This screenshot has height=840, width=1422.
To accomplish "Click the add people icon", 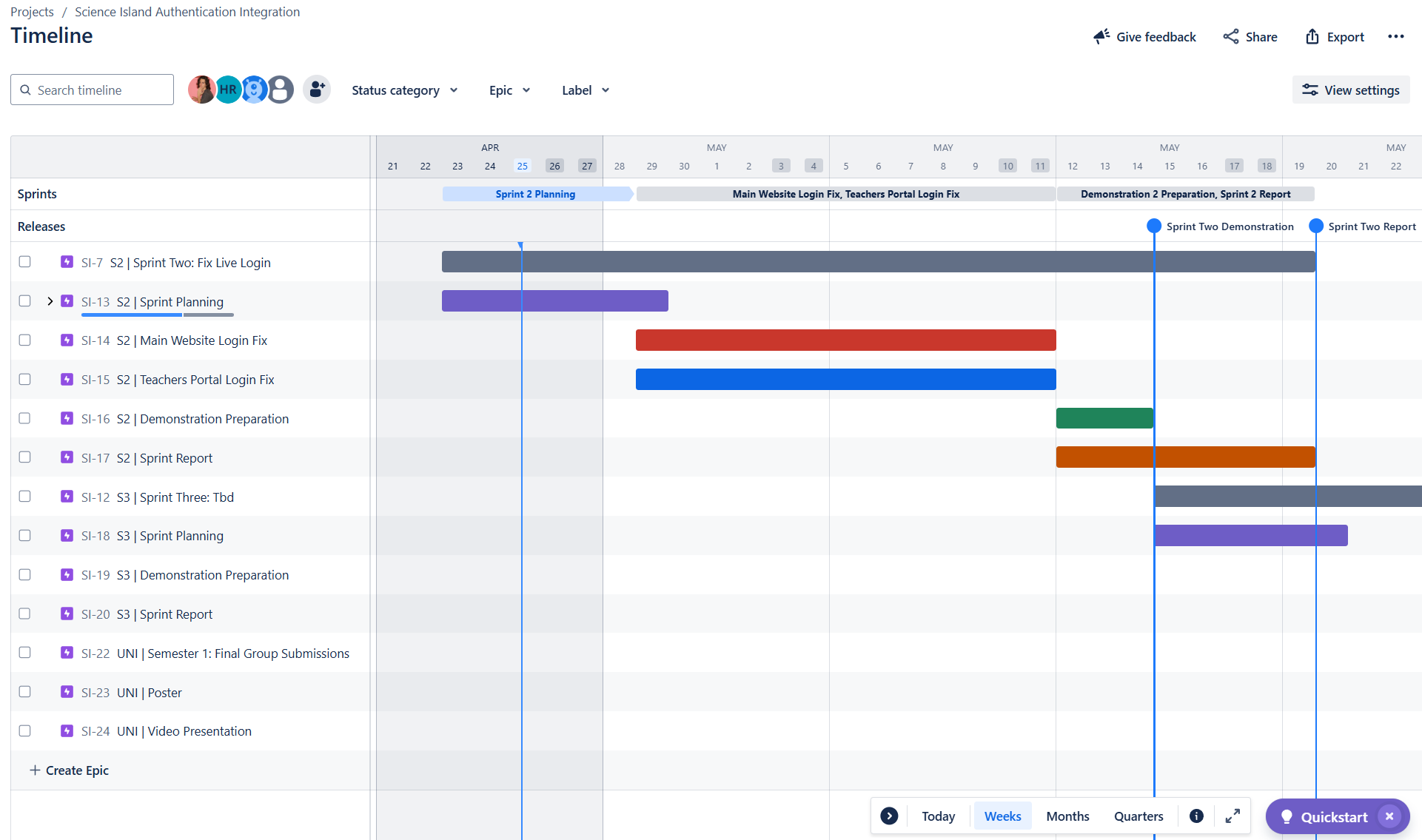I will click(317, 89).
